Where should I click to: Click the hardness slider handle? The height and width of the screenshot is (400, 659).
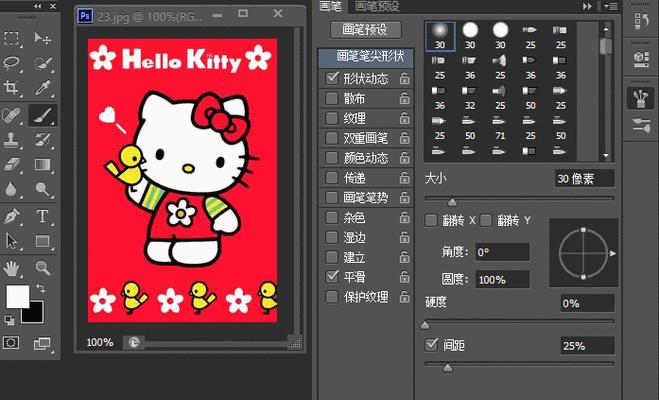coord(425,325)
